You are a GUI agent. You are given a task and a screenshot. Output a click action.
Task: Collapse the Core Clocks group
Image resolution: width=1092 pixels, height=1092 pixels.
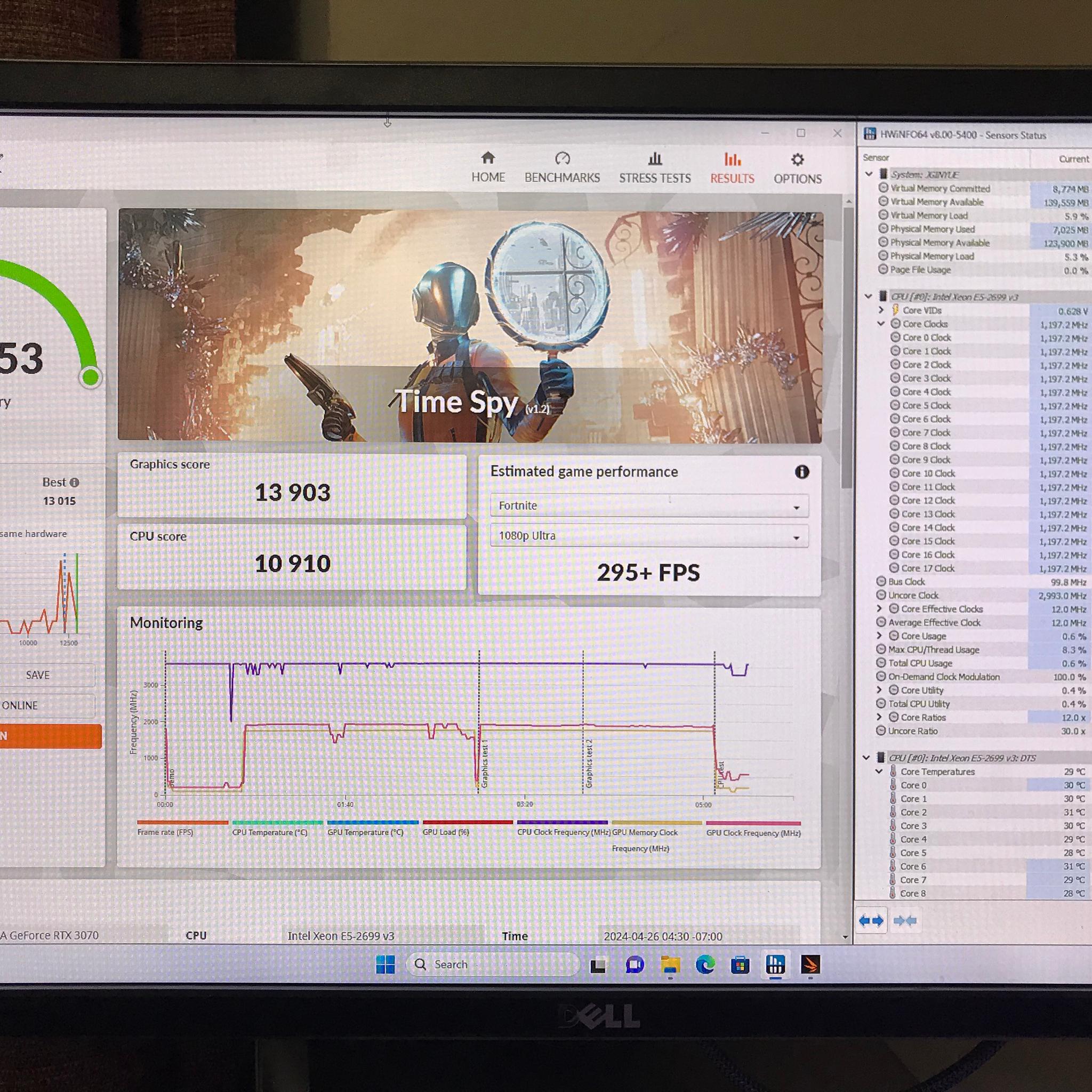(881, 324)
